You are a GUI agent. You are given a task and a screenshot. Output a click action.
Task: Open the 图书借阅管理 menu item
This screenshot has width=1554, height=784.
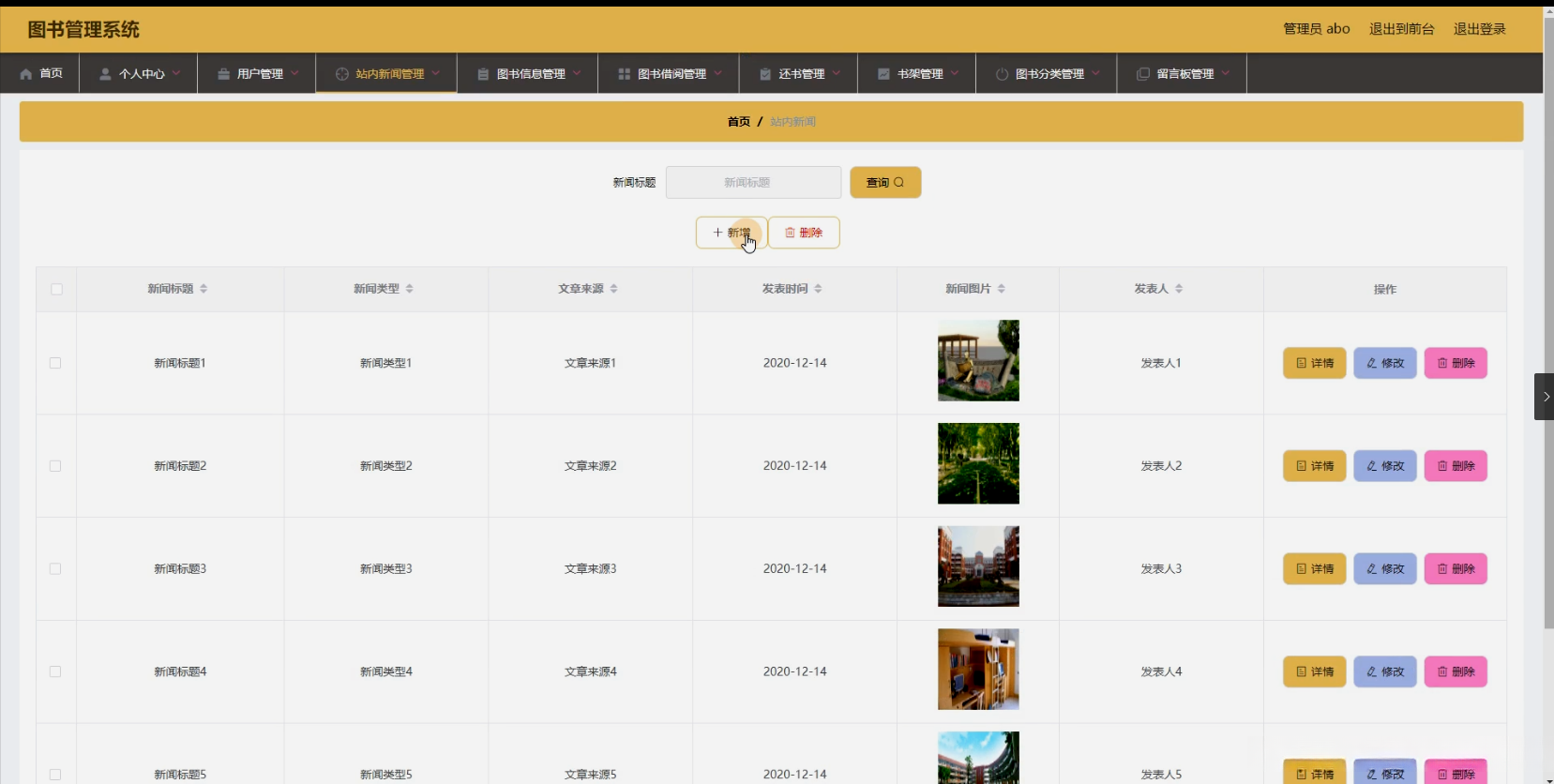pos(670,74)
